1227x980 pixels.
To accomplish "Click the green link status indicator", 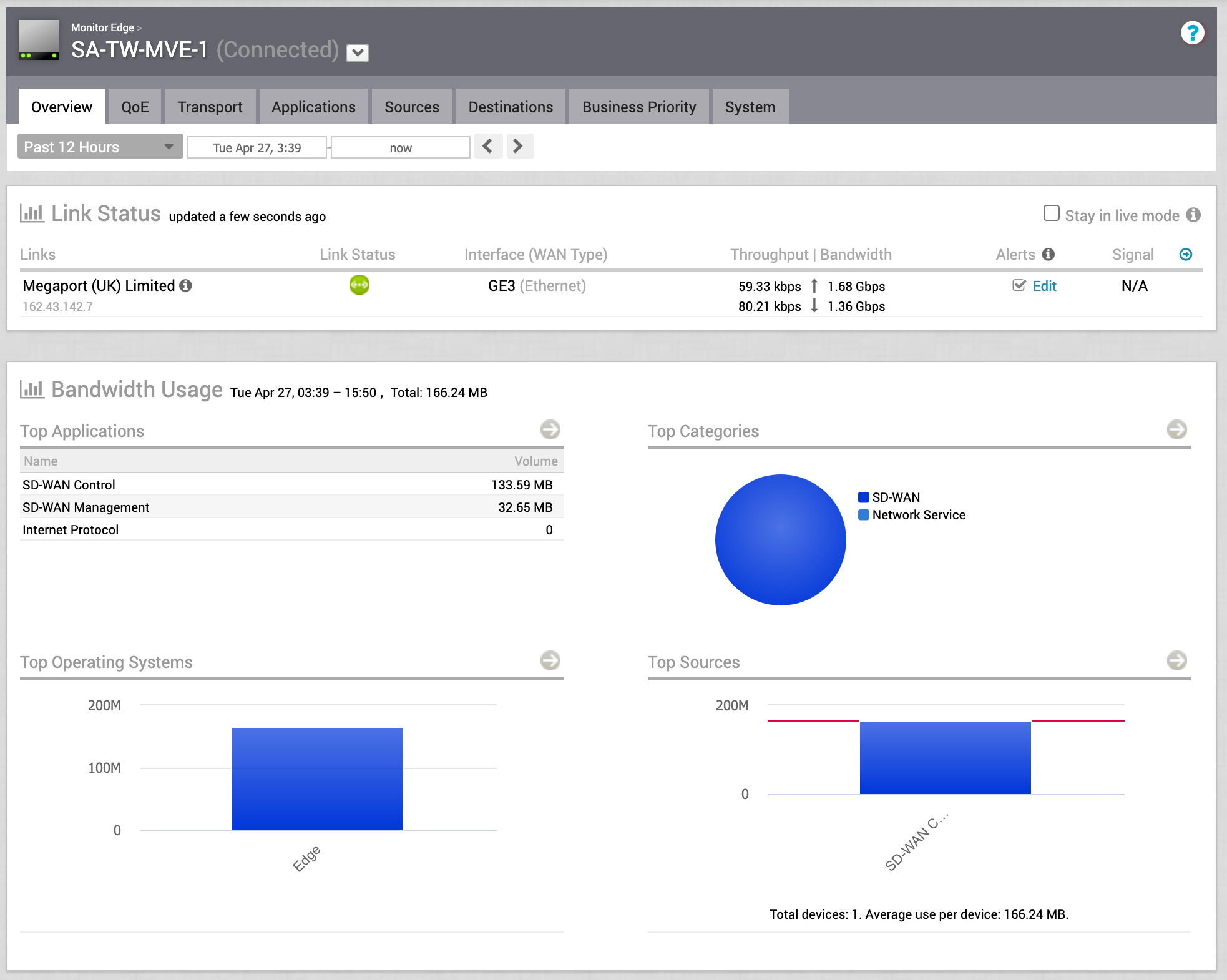I will (359, 285).
